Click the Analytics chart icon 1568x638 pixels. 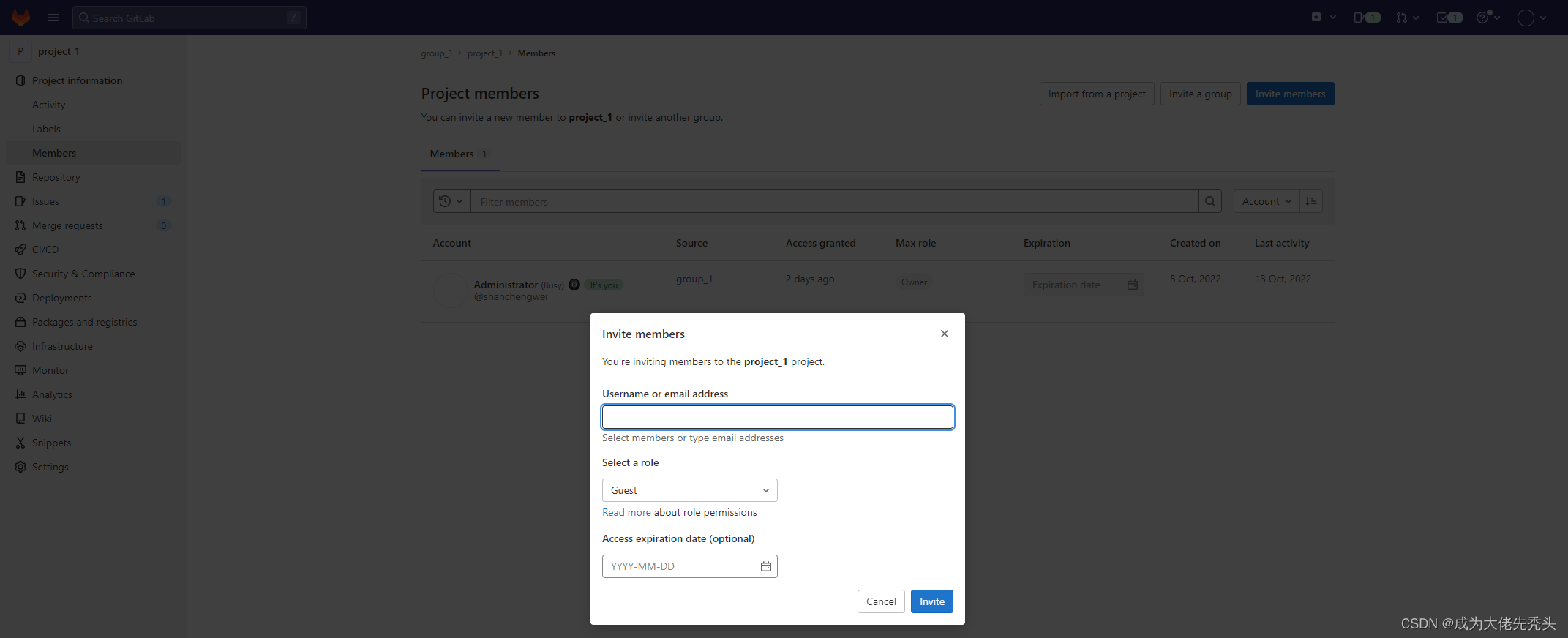[x=20, y=394]
